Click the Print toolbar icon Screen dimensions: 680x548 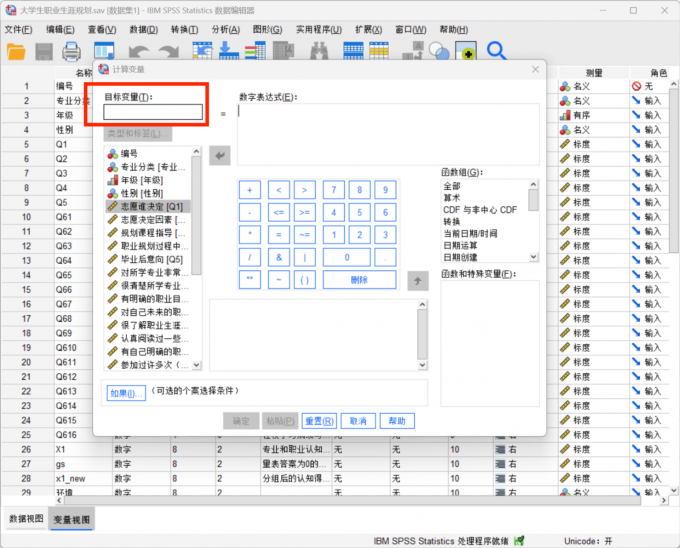point(71,52)
